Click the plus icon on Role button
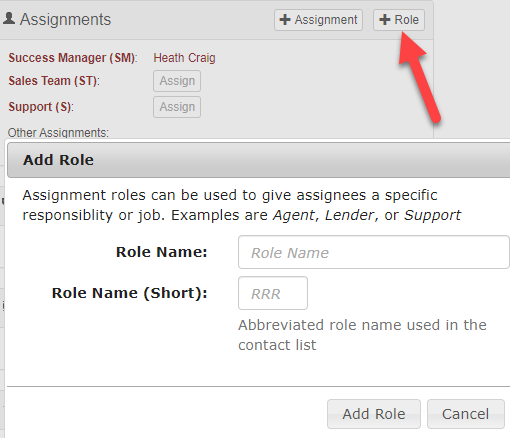The width and height of the screenshot is (510, 438). coord(385,20)
